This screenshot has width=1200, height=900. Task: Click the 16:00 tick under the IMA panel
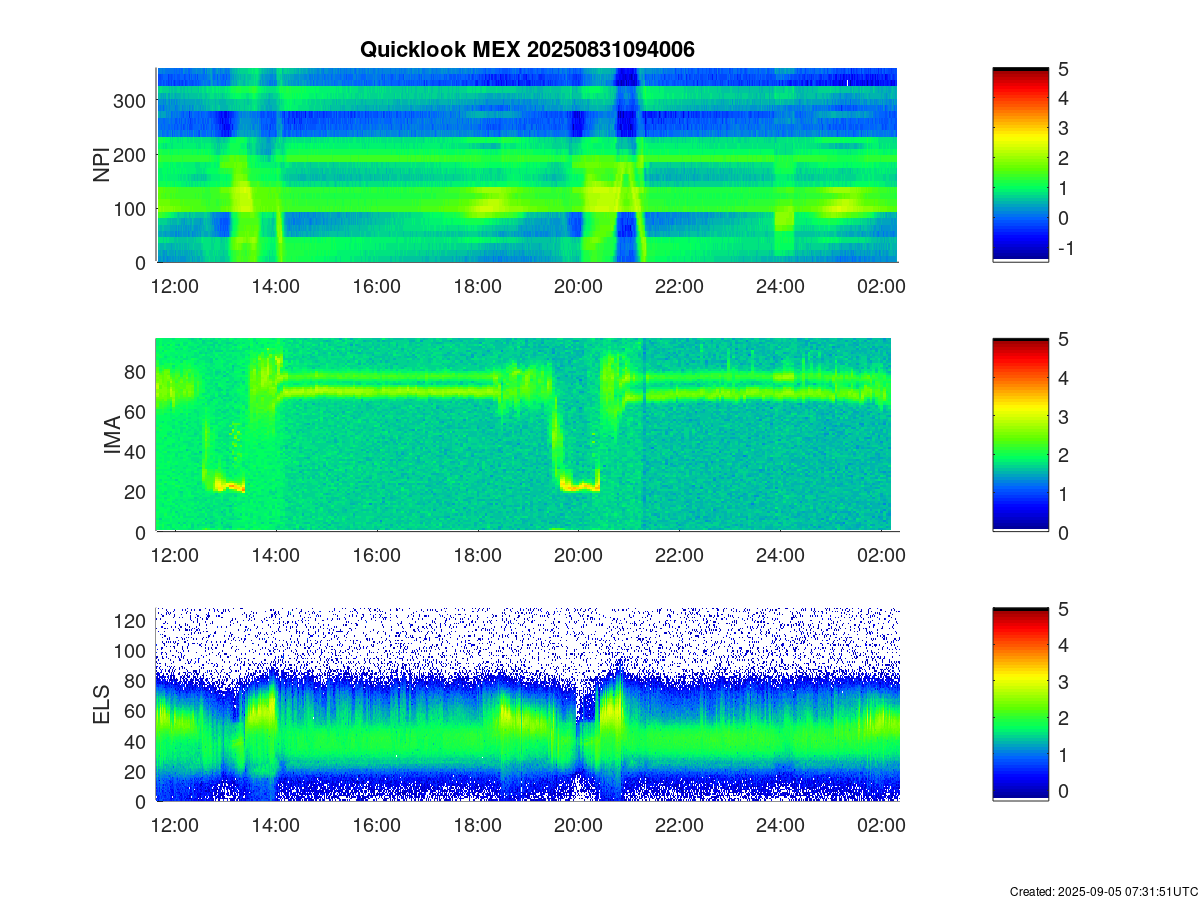click(376, 556)
